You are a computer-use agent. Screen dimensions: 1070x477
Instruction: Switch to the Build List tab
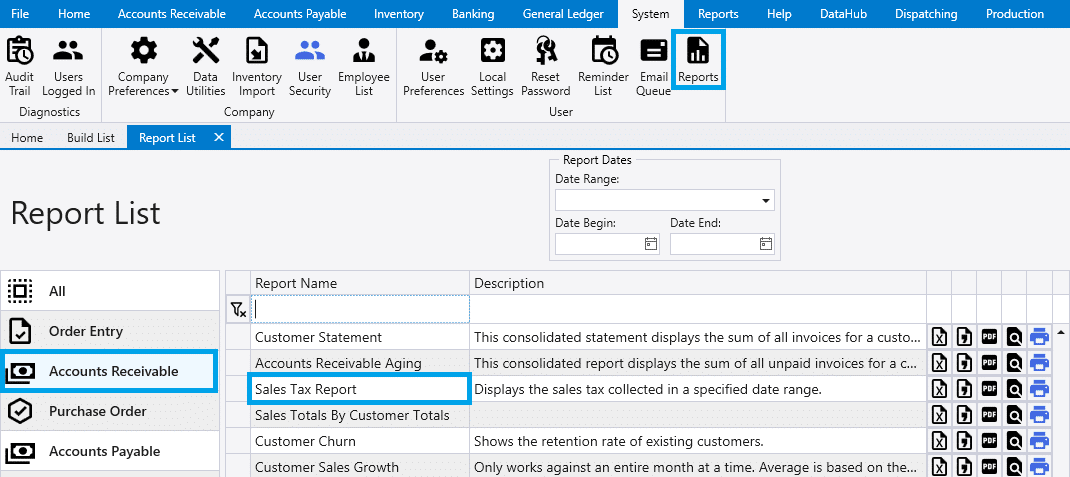click(x=91, y=138)
